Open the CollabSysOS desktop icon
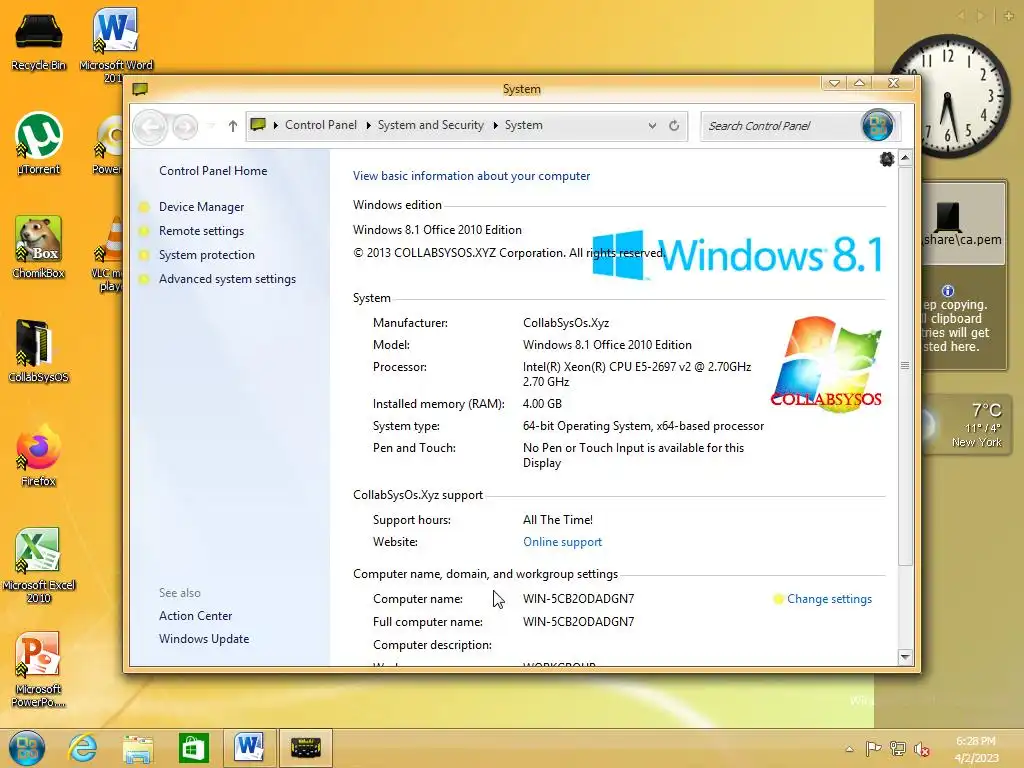This screenshot has height=768, width=1024. (x=39, y=351)
